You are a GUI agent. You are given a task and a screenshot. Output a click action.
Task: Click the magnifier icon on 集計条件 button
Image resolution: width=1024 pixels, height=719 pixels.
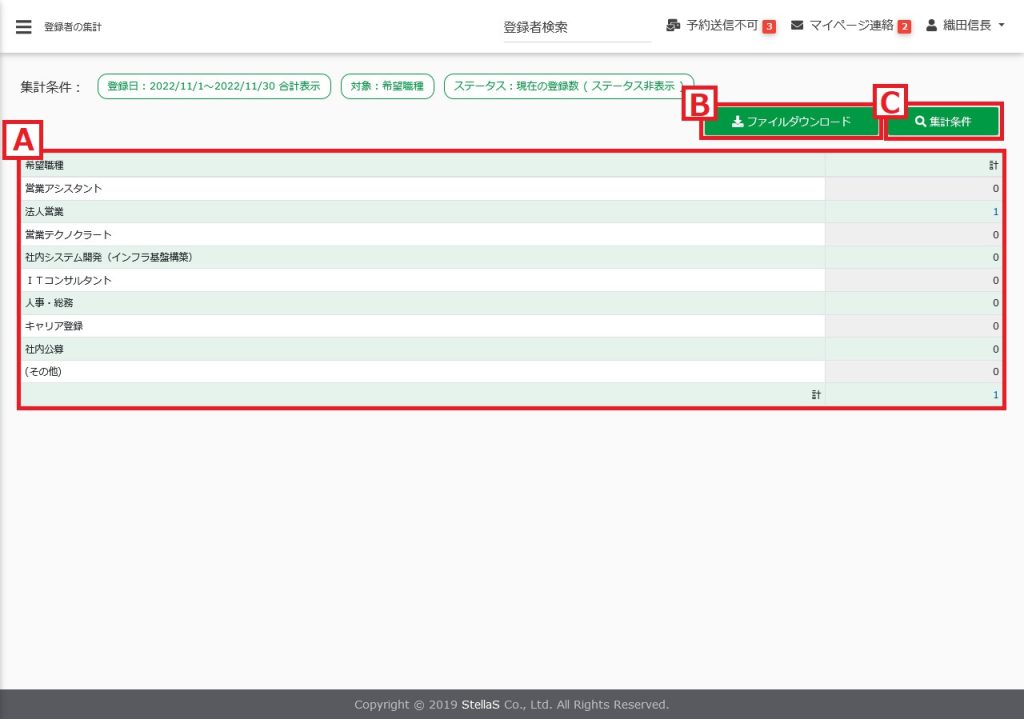[x=920, y=122]
